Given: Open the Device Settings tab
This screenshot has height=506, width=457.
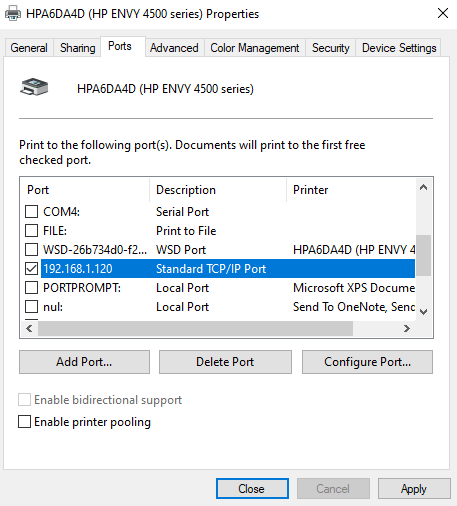Looking at the screenshot, I should coord(399,48).
